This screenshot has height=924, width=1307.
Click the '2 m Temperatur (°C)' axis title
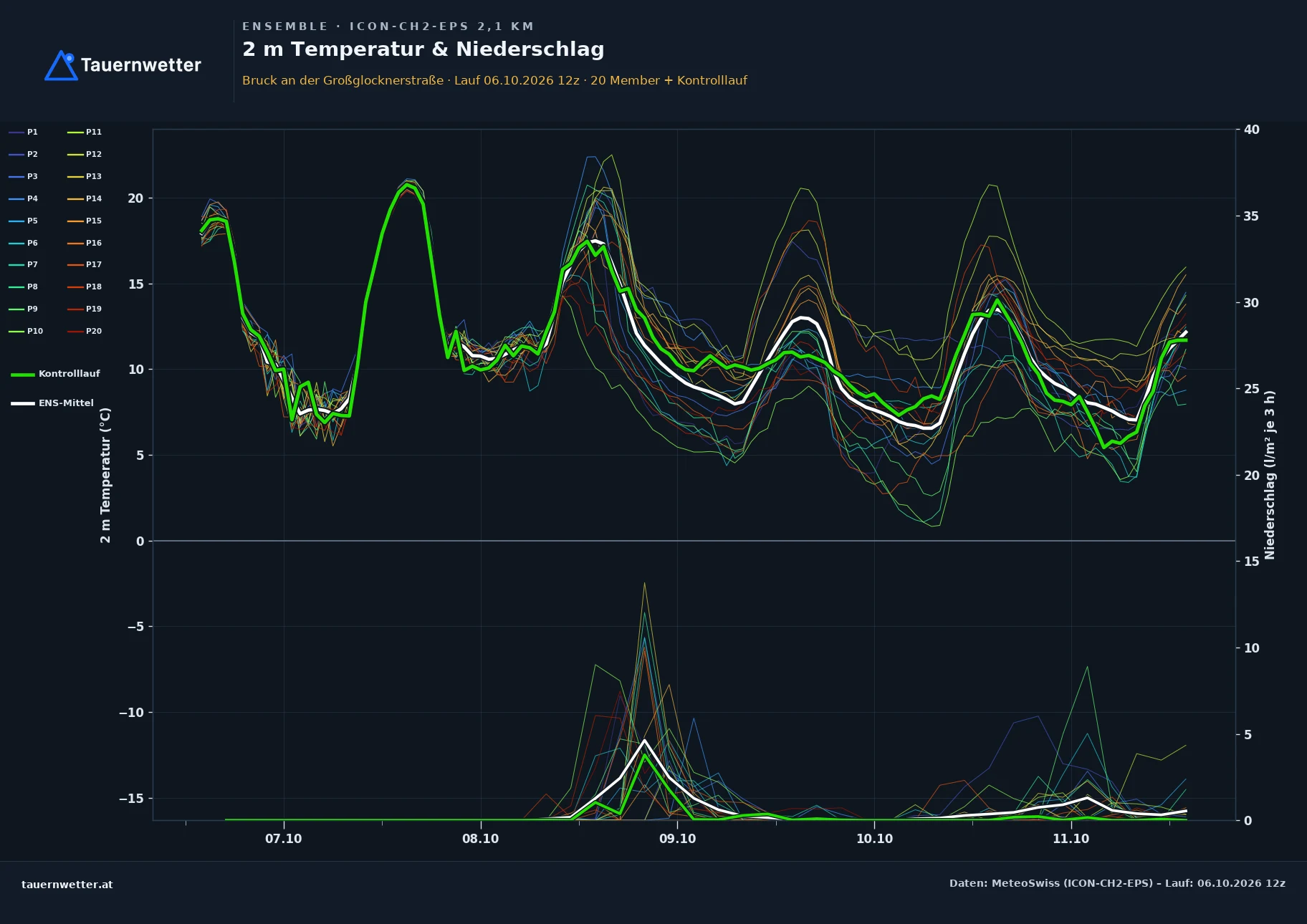pos(105,476)
